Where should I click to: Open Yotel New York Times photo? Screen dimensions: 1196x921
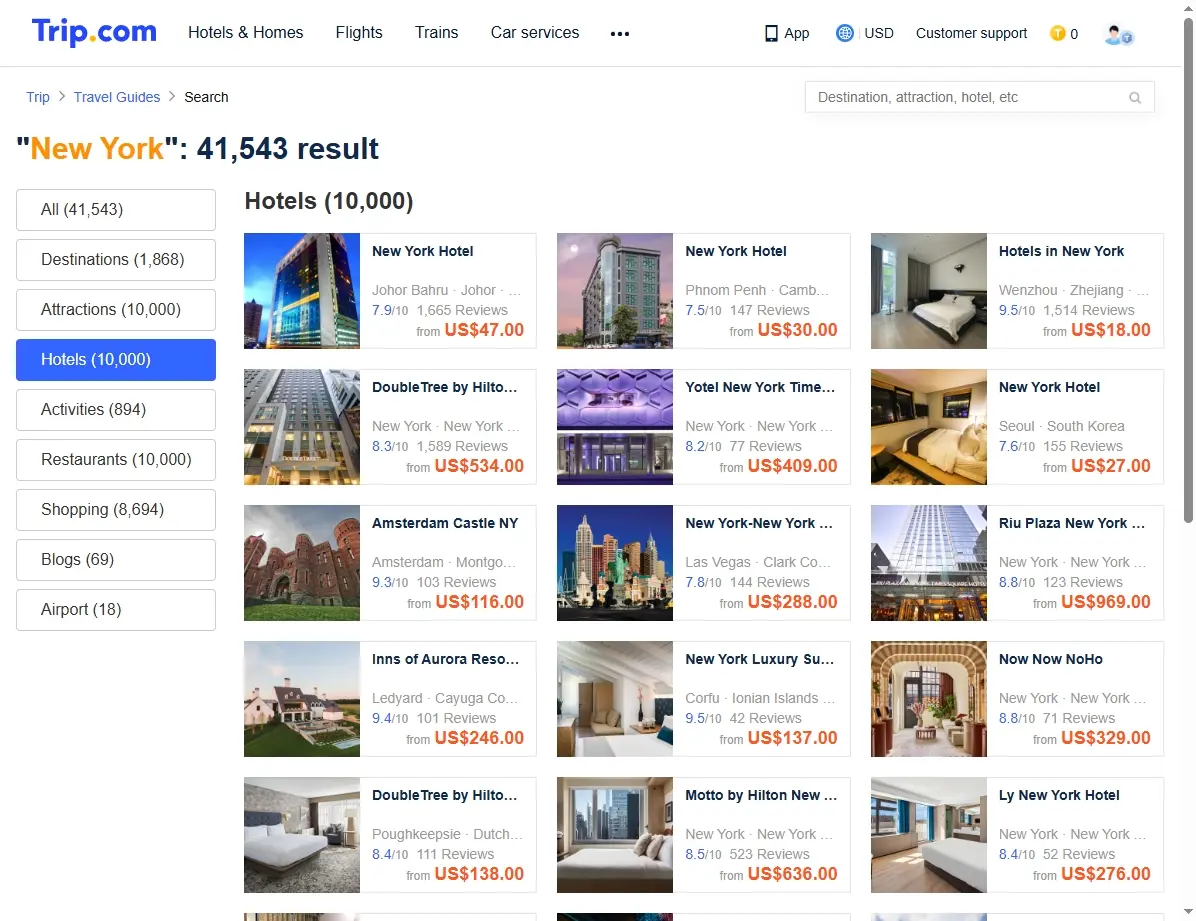click(x=615, y=427)
